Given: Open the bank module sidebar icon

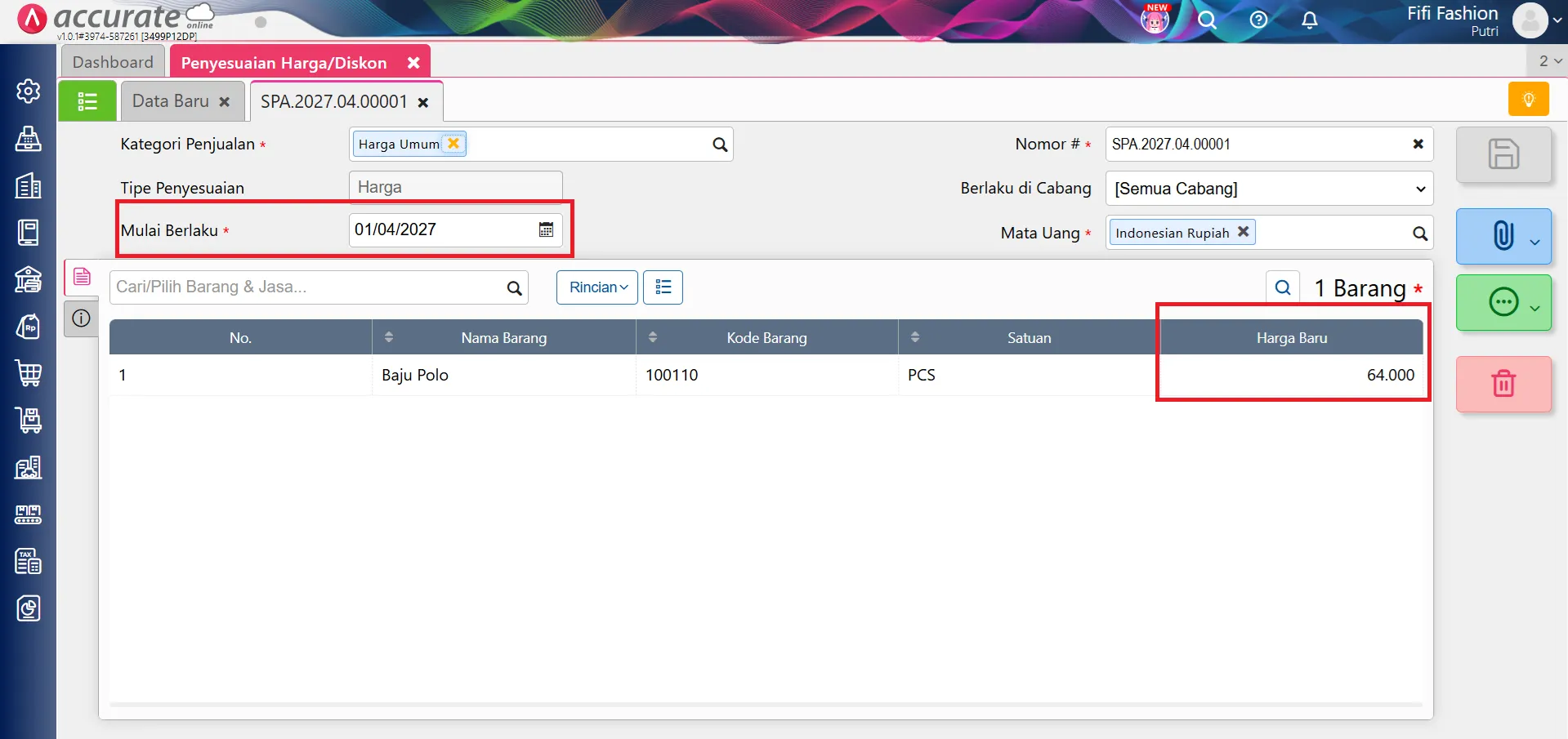Looking at the screenshot, I should [x=29, y=279].
